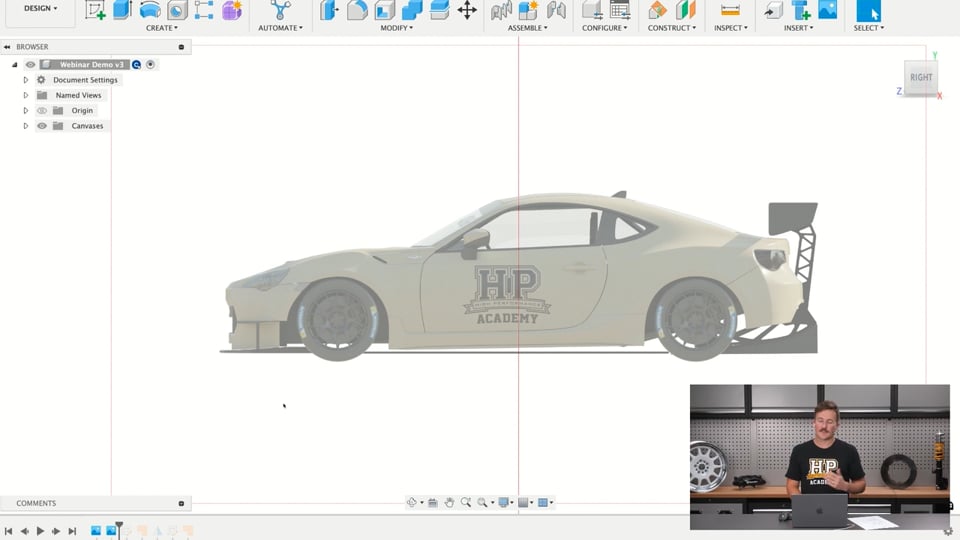960x540 pixels.
Task: Step forward one timeline feature
Action: pyautogui.click(x=56, y=531)
